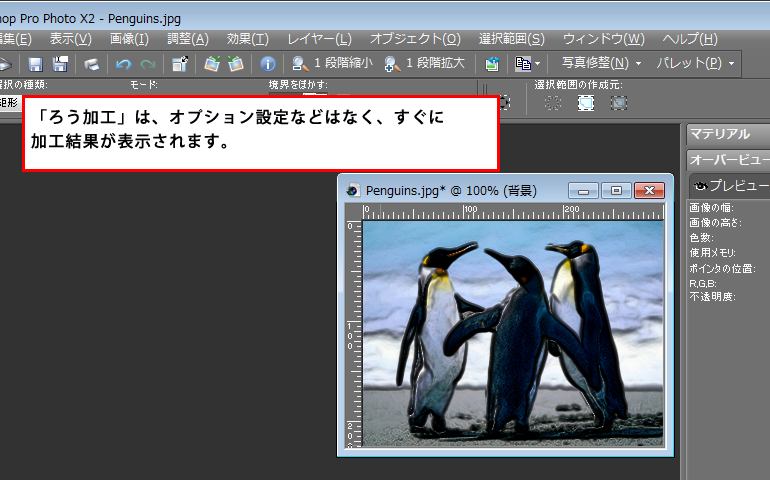Screen dimensions: 770x480
Task: Click the 境界をぼかす: label
Action: point(298,85)
